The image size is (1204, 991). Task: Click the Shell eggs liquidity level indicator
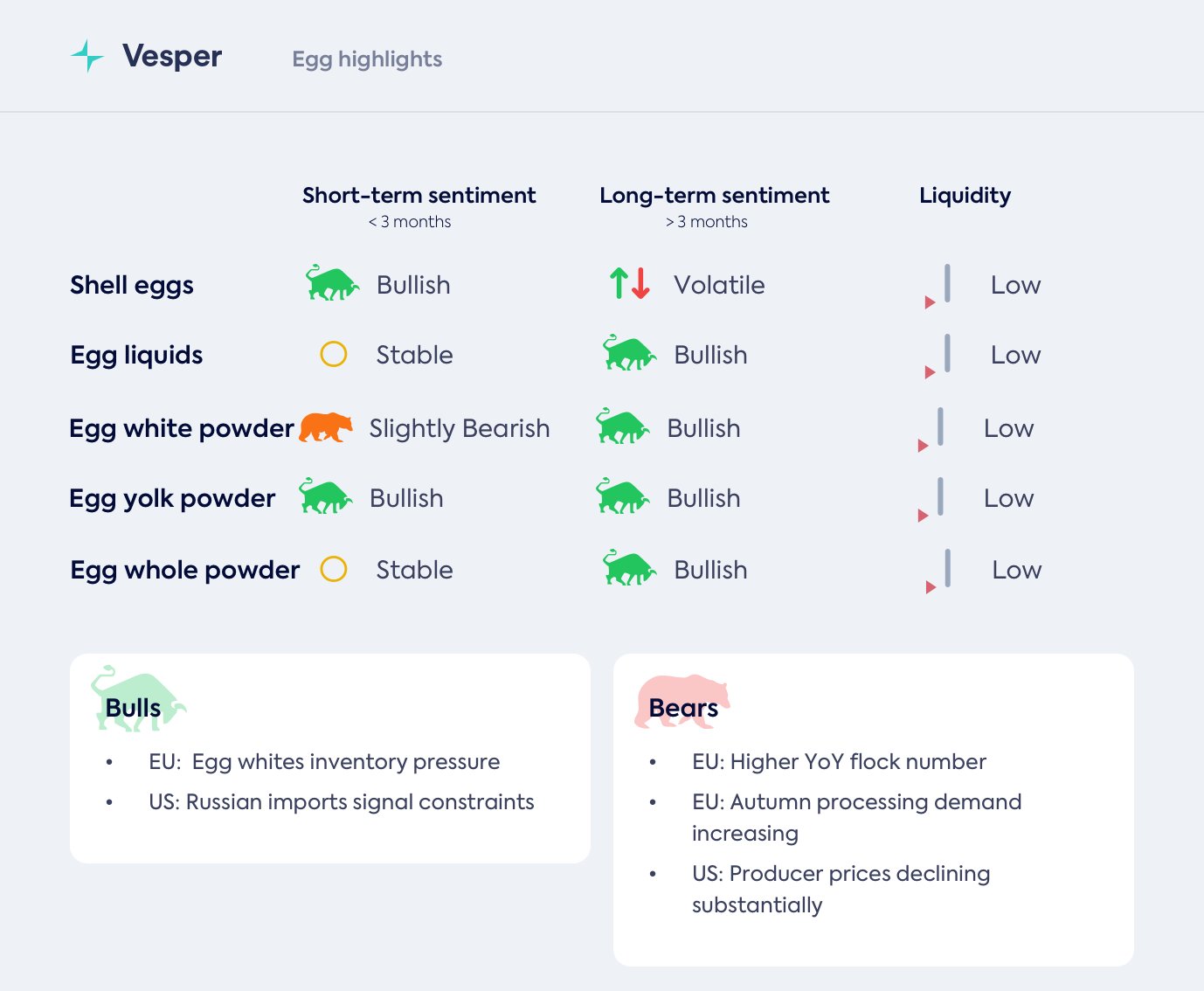click(941, 286)
